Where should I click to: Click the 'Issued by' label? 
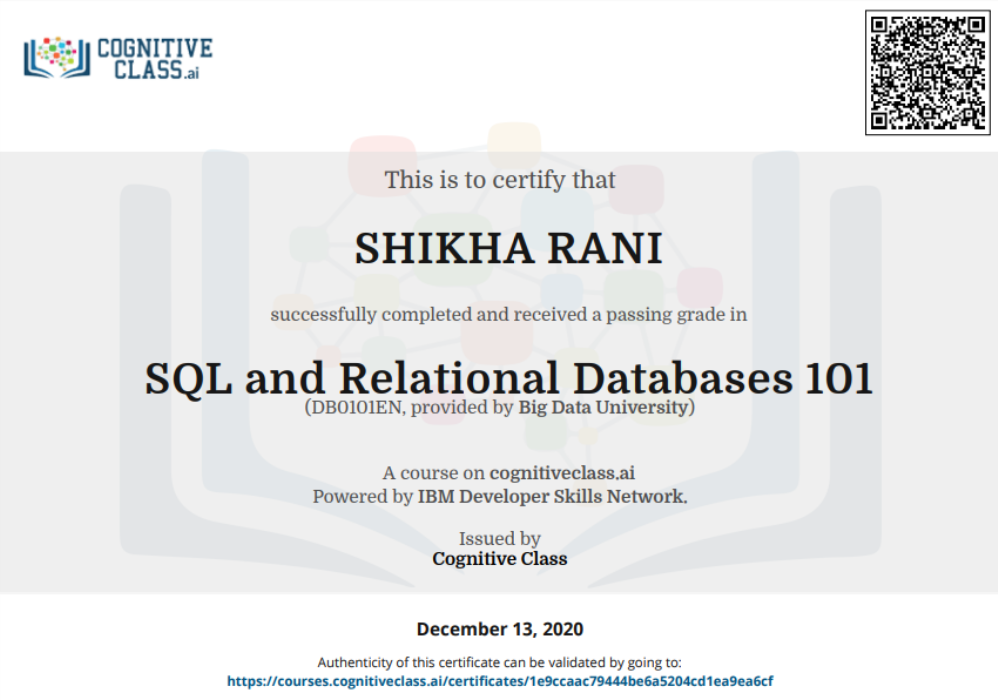[x=500, y=538]
